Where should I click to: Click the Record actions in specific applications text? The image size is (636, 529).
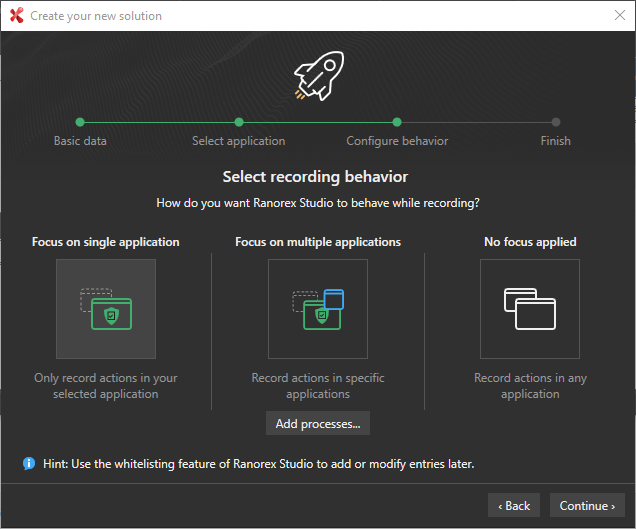pos(318,386)
